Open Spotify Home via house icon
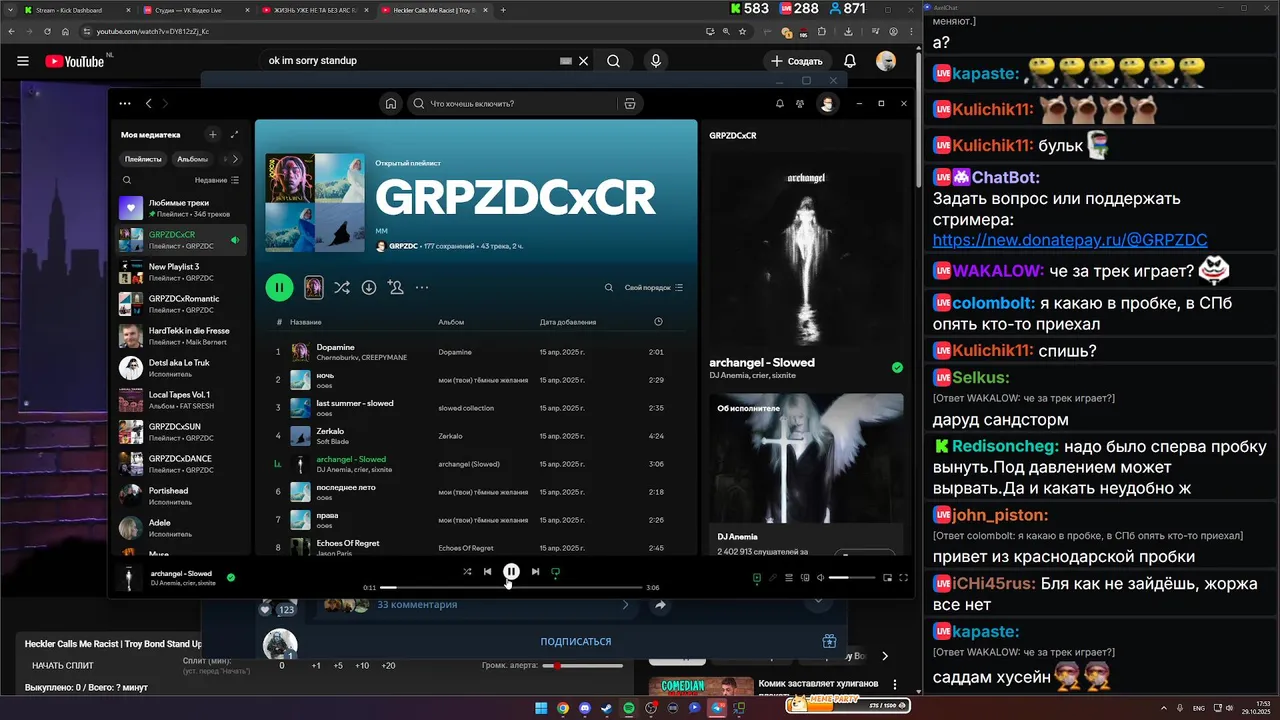This screenshot has height=720, width=1280. (391, 103)
